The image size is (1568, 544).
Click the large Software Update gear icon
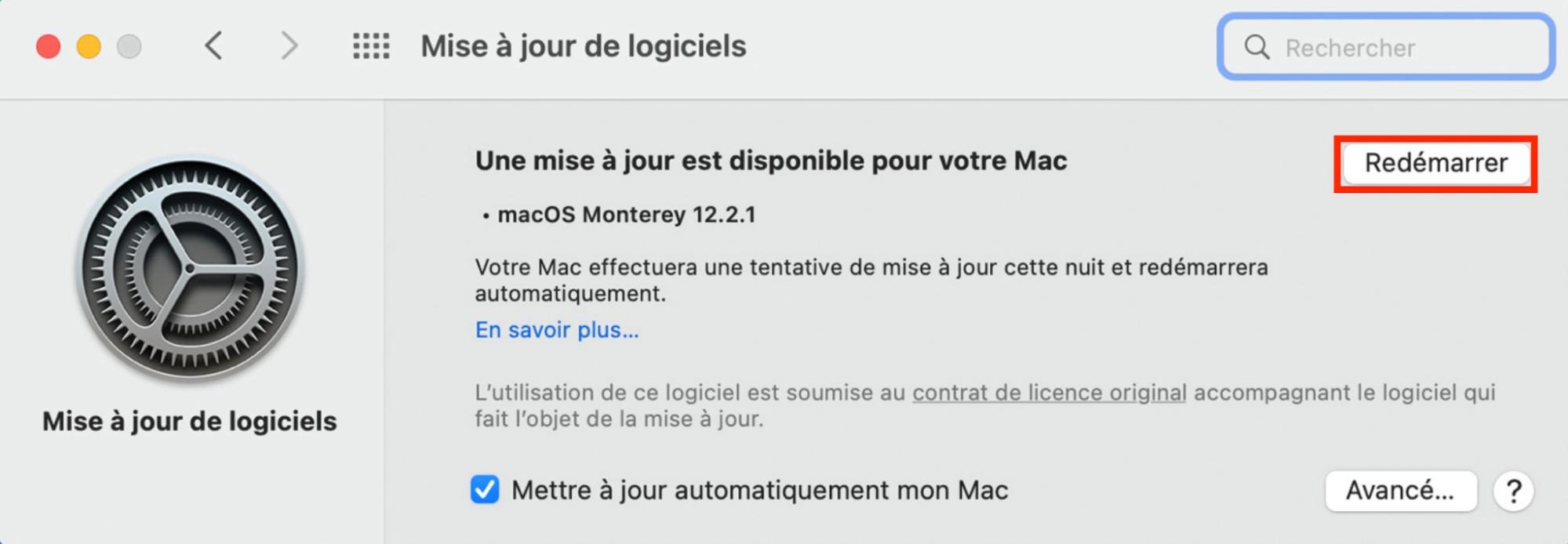pos(188,270)
